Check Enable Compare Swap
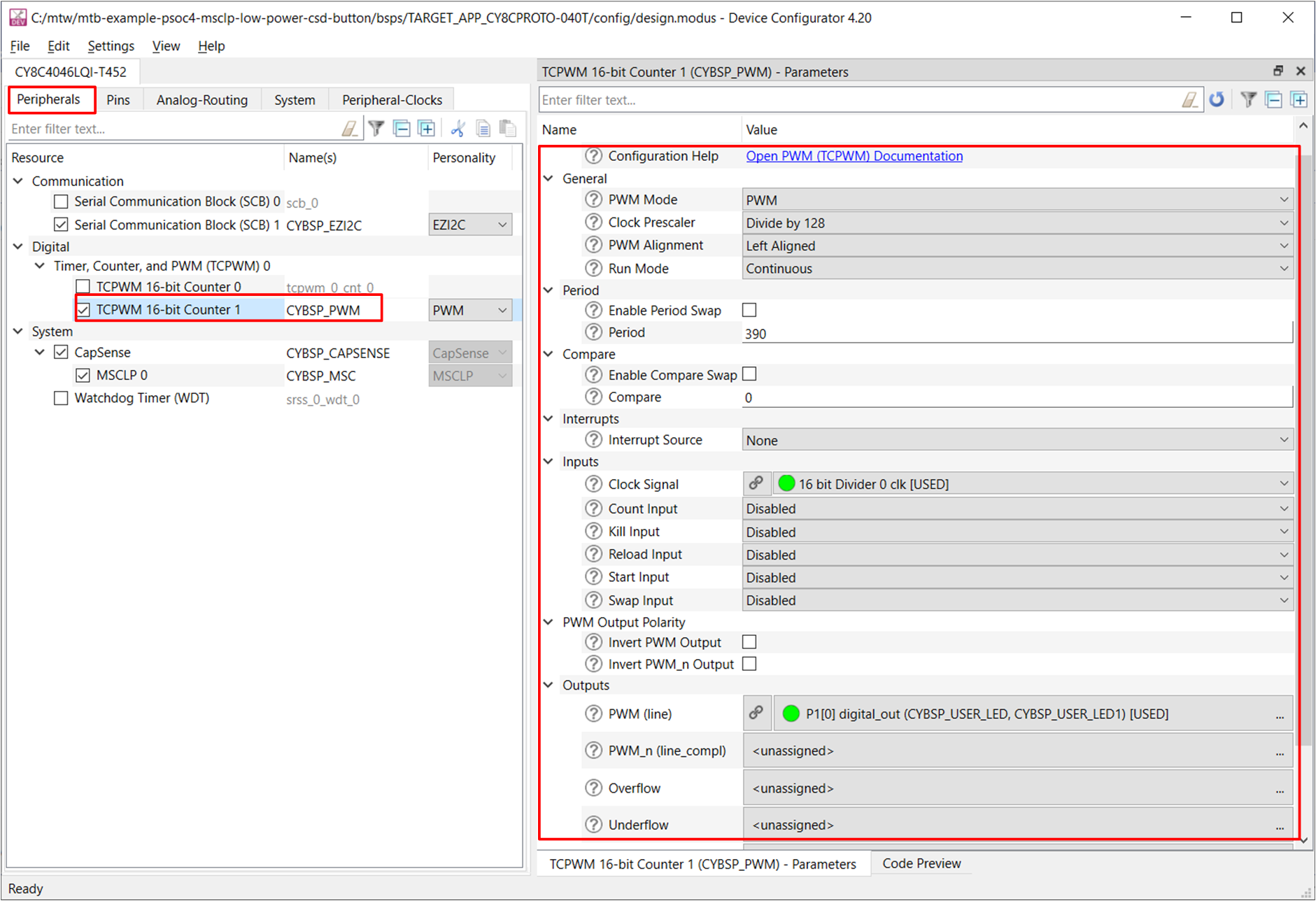The image size is (1316, 901). tap(749, 374)
